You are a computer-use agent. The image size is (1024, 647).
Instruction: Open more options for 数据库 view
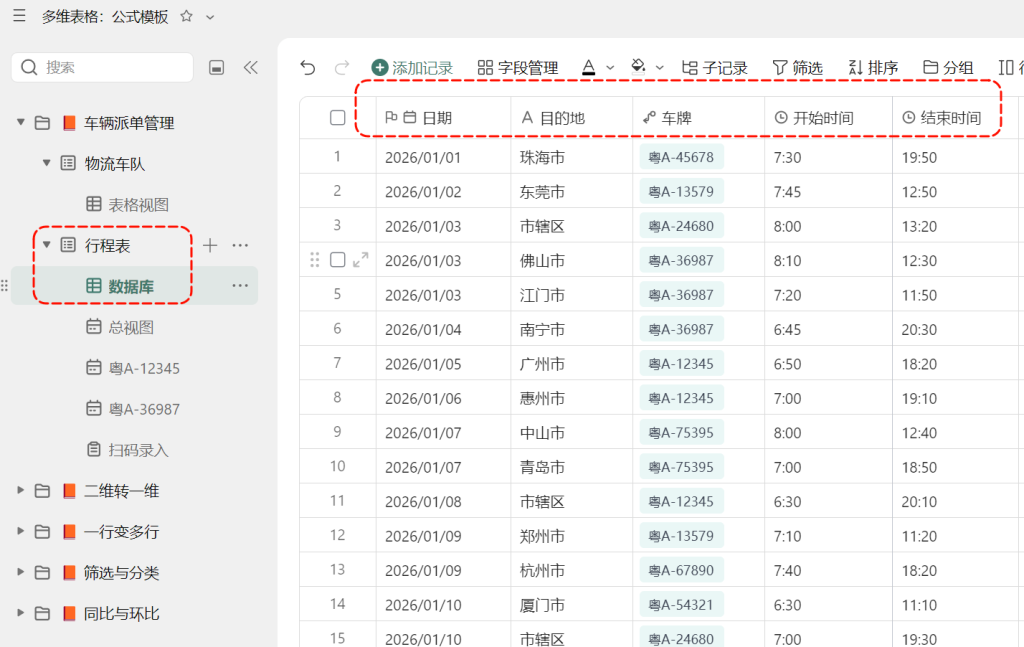(x=240, y=285)
